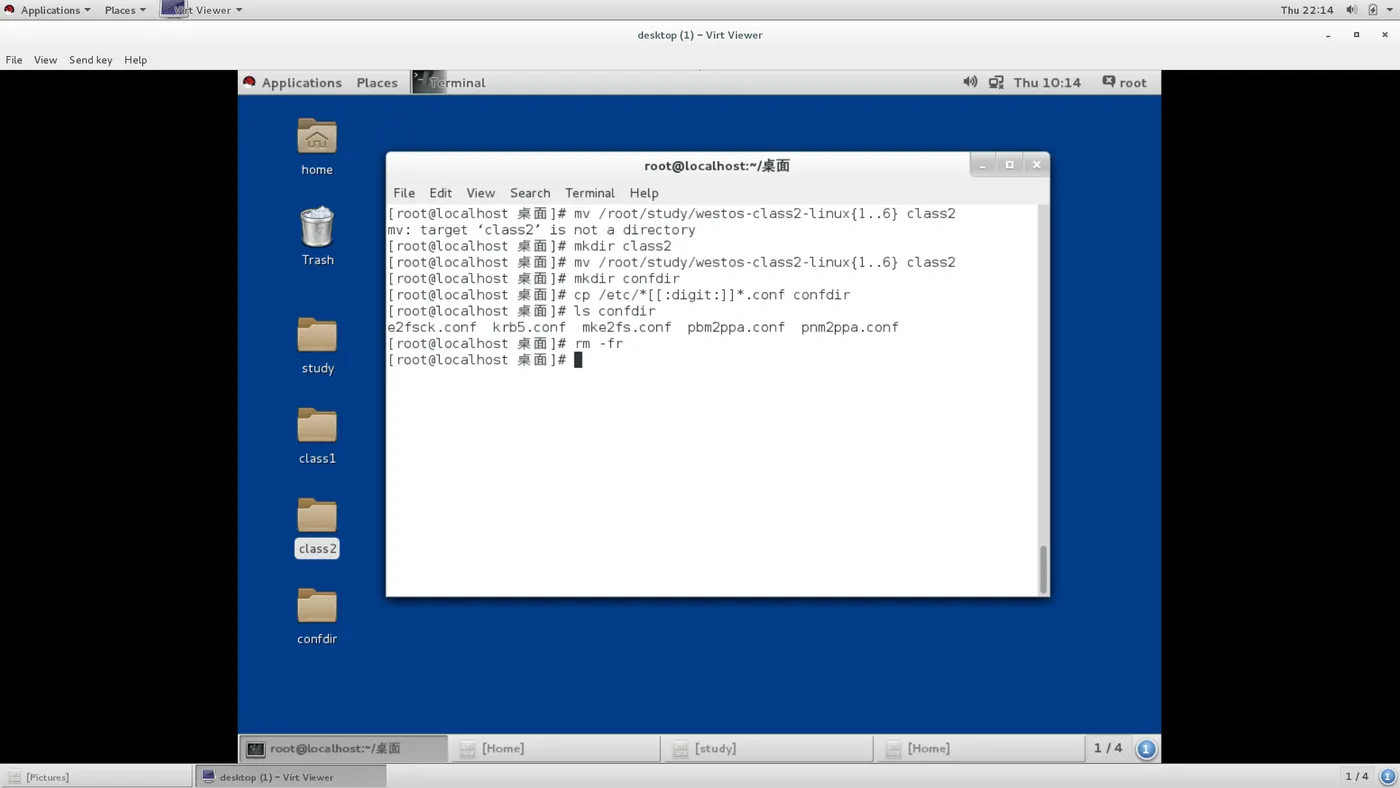Open host Virt Viewer app menu dropdown

[x=202, y=10]
